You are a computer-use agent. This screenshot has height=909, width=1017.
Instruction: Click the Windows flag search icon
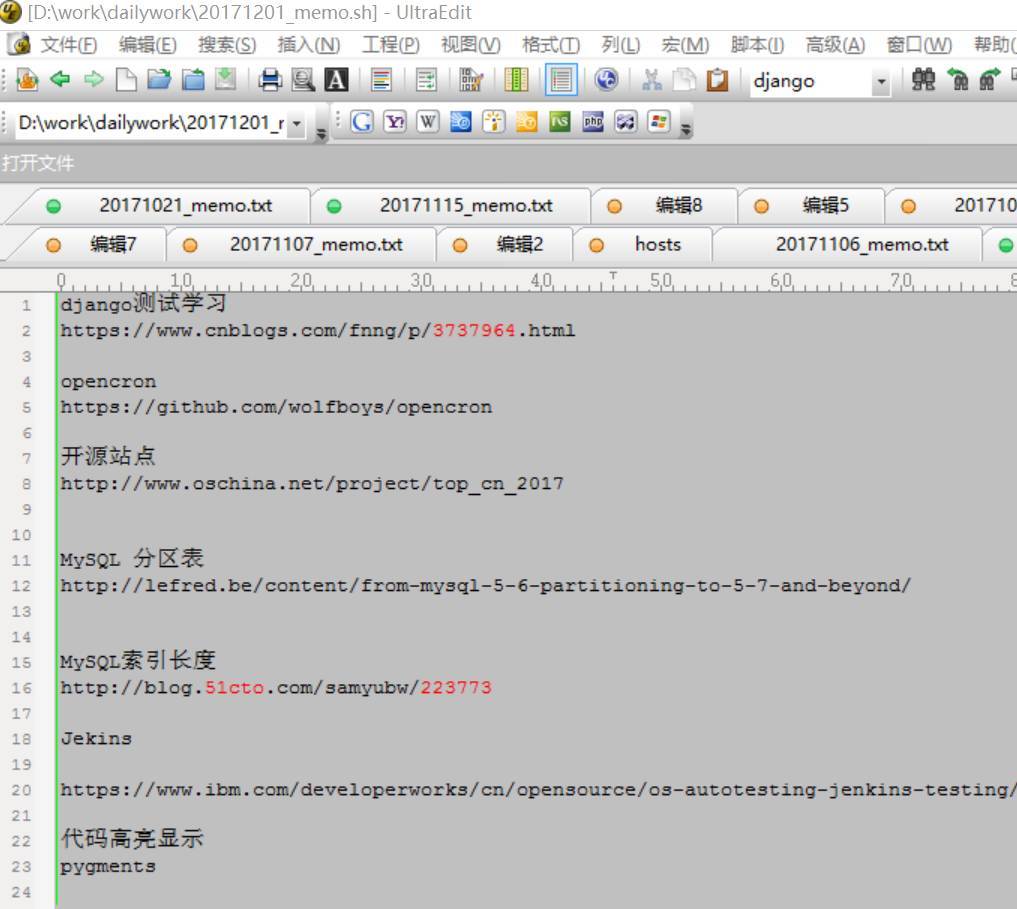coord(659,121)
